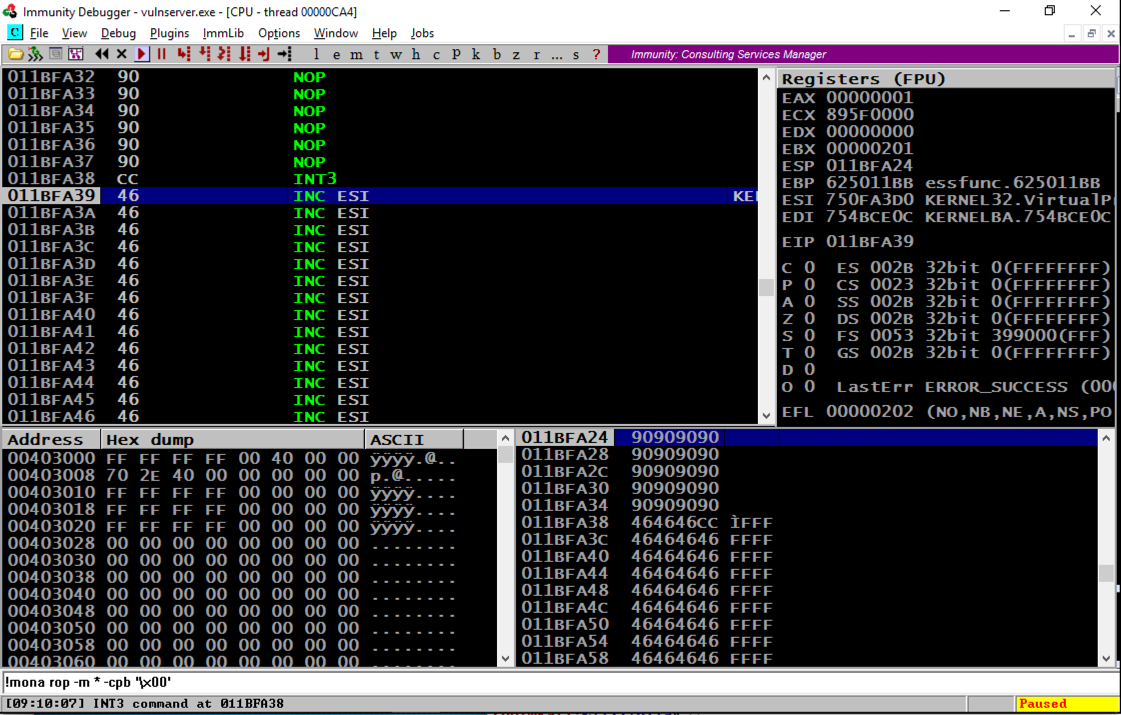Click the Close program X icon

[x=122, y=54]
